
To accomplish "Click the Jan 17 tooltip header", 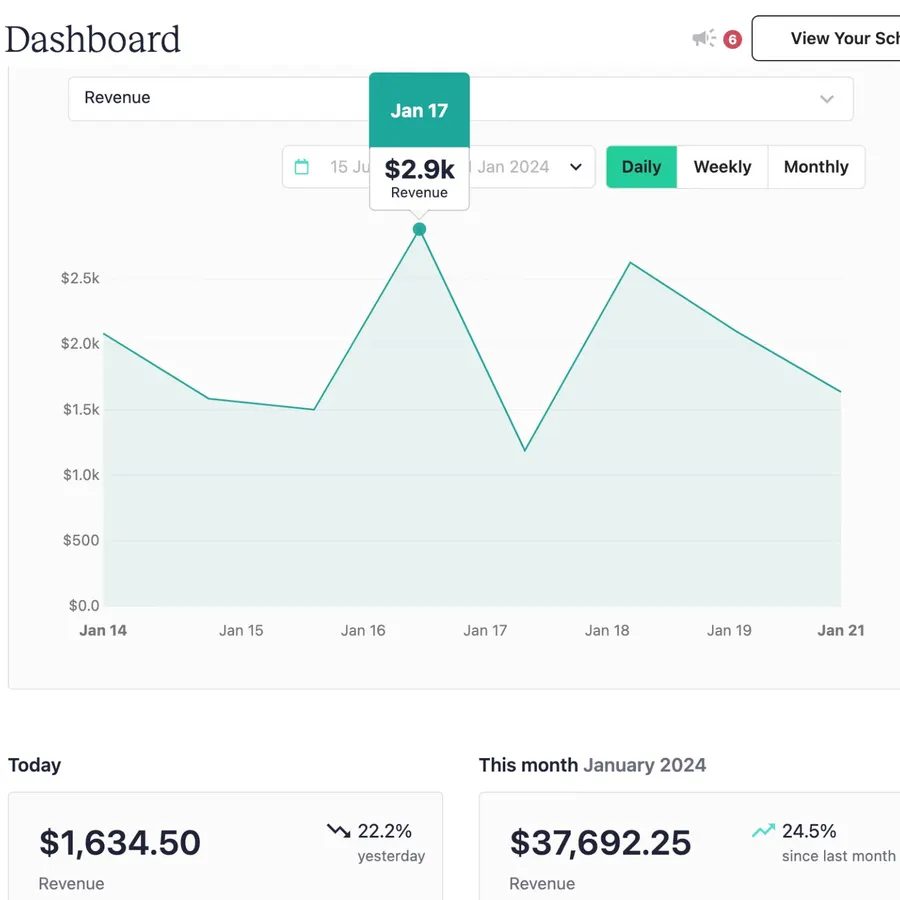I will [420, 110].
